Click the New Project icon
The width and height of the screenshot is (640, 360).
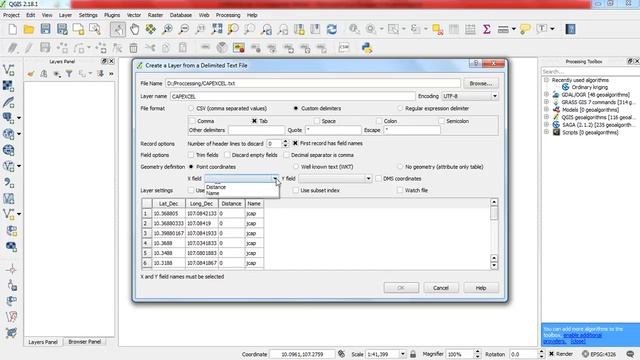(13, 29)
